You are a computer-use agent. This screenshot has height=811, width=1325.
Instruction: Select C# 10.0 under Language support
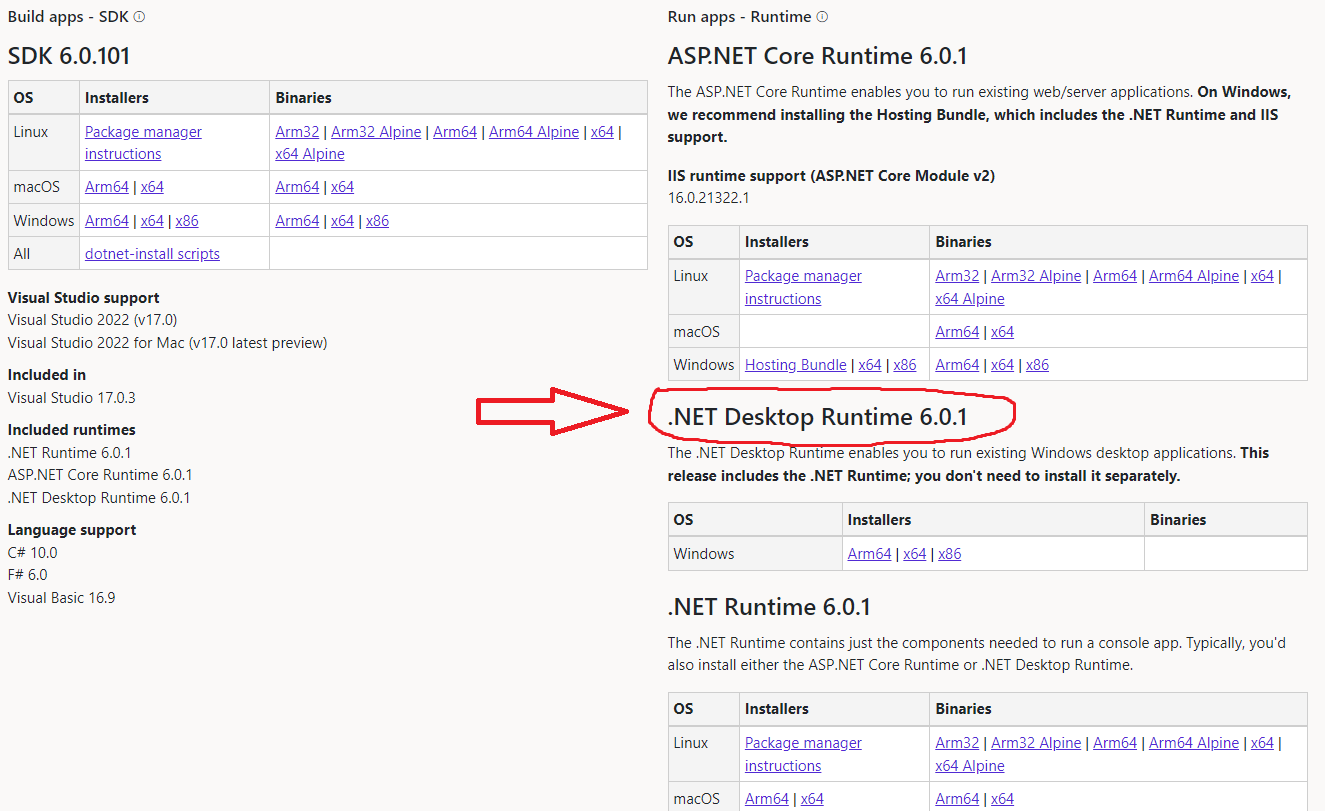[x=33, y=553]
